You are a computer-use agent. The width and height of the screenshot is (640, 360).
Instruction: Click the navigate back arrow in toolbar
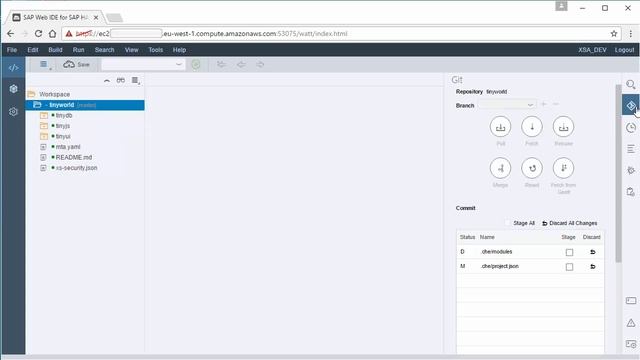point(241,64)
